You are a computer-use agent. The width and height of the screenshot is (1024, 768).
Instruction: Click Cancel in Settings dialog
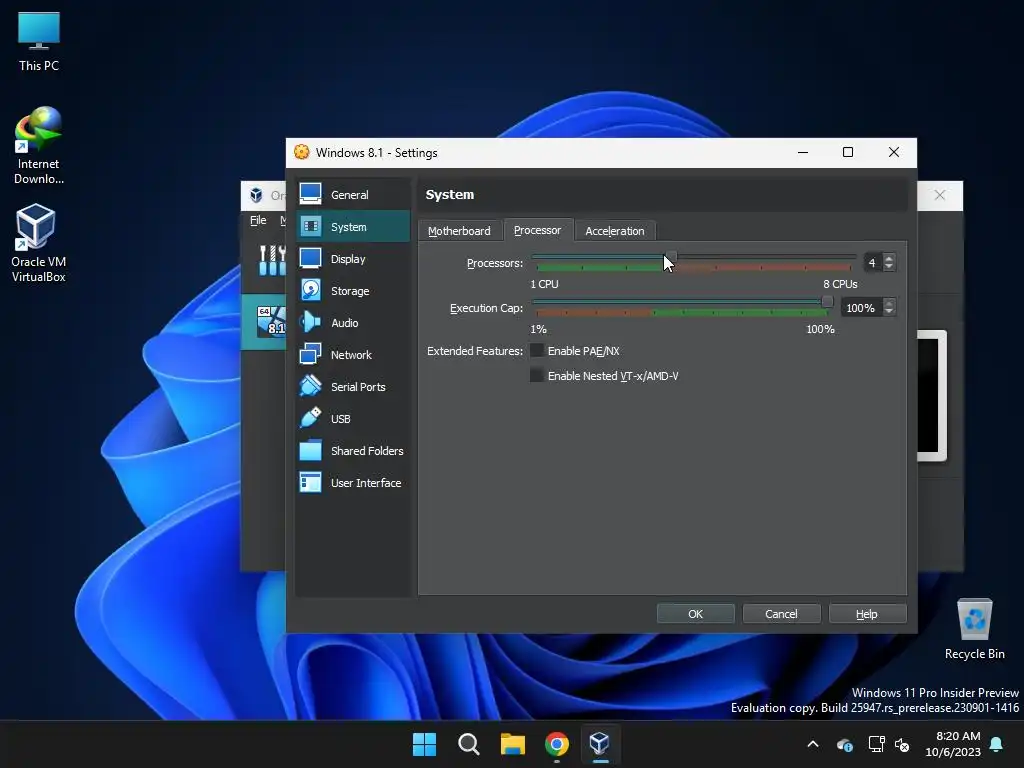(781, 614)
